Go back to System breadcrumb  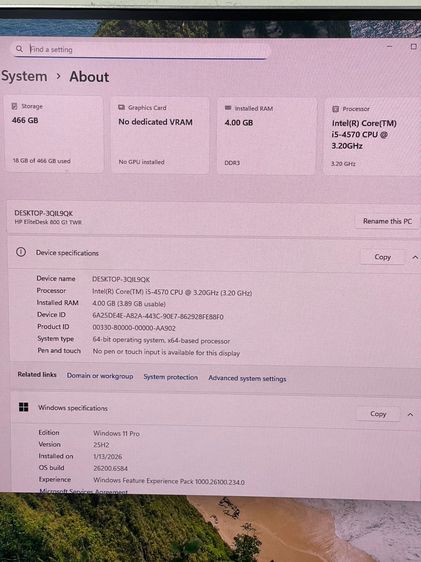pos(24,76)
